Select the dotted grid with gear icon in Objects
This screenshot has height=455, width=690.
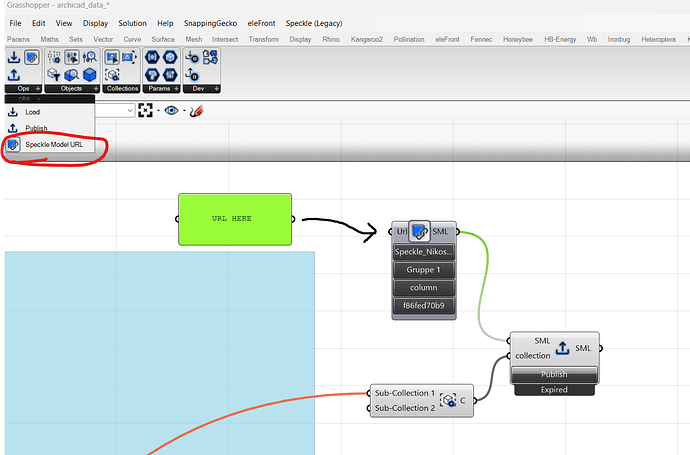pyautogui.click(x=54, y=57)
